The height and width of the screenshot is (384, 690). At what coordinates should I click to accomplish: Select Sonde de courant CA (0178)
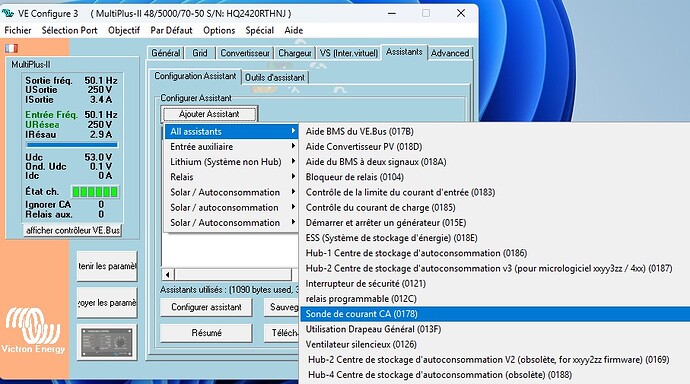click(495, 314)
